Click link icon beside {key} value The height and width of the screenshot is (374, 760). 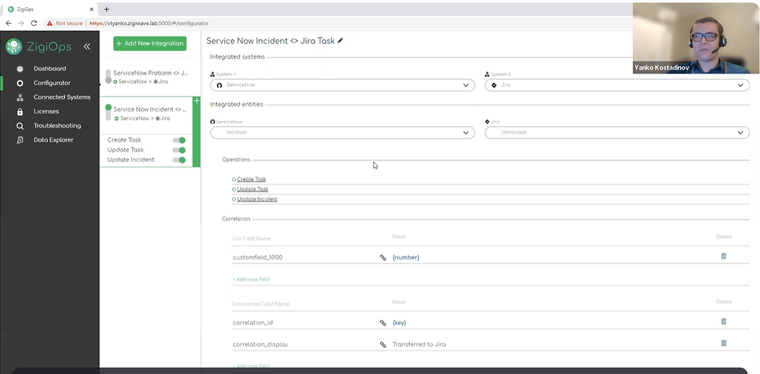[383, 323]
